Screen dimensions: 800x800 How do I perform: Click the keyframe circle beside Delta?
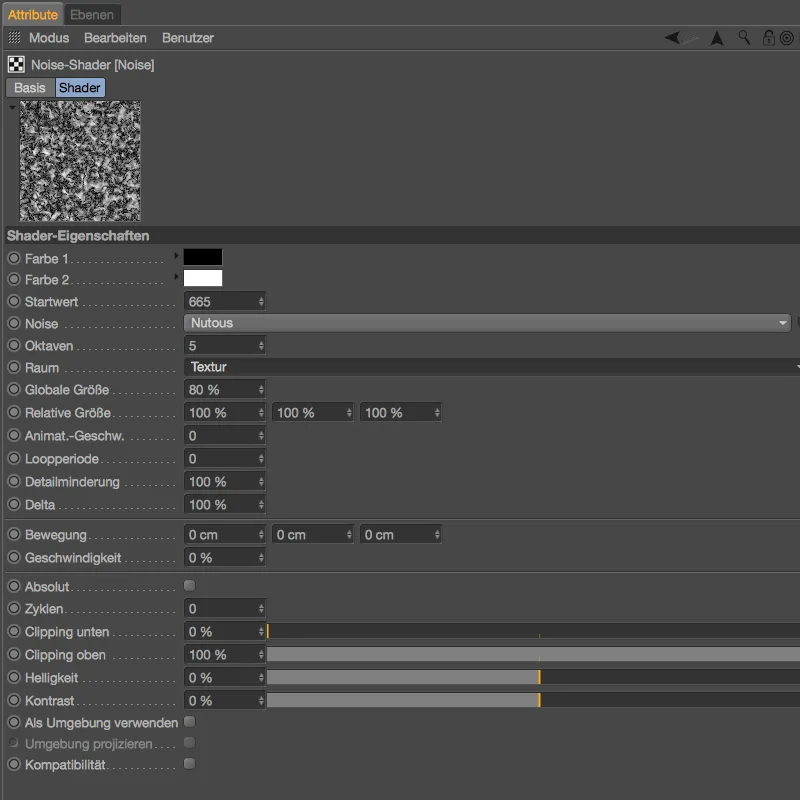14,504
